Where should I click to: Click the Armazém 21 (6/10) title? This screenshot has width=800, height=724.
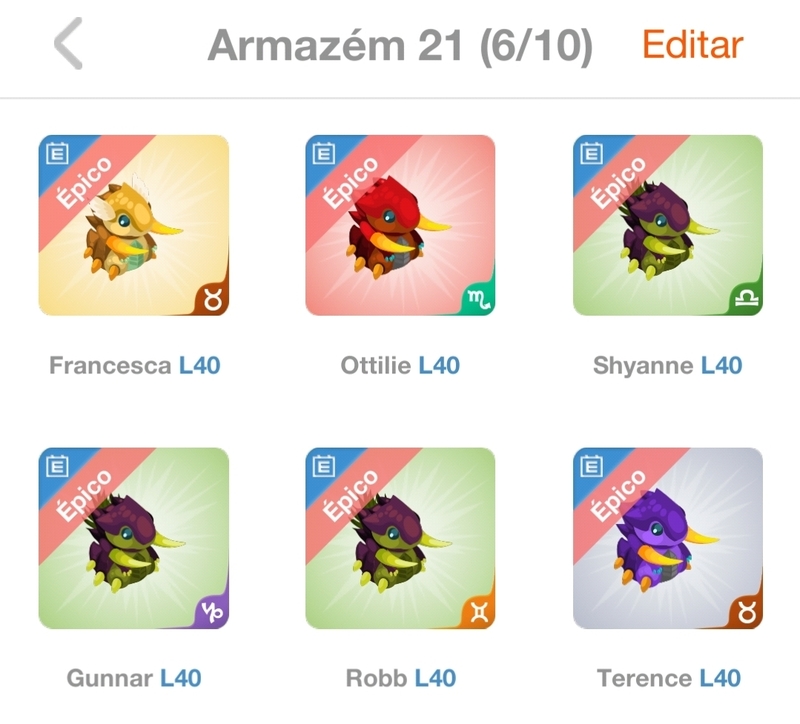[401, 46]
